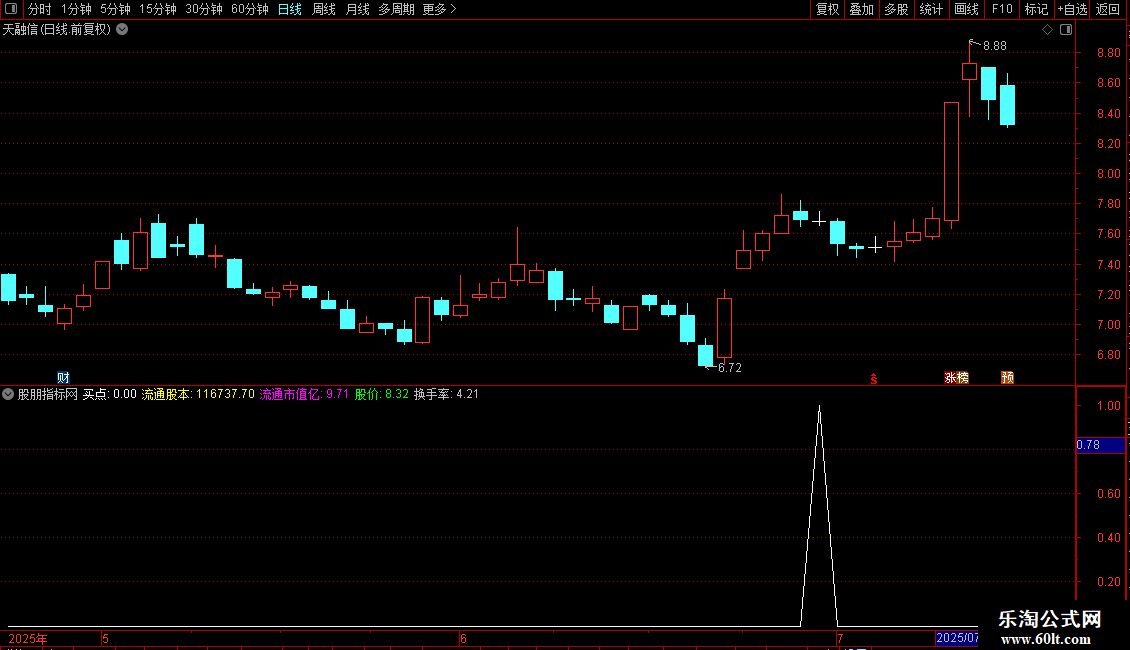The width and height of the screenshot is (1130, 650).
Task: Click the 叠加 overlay button
Action: tap(861, 9)
